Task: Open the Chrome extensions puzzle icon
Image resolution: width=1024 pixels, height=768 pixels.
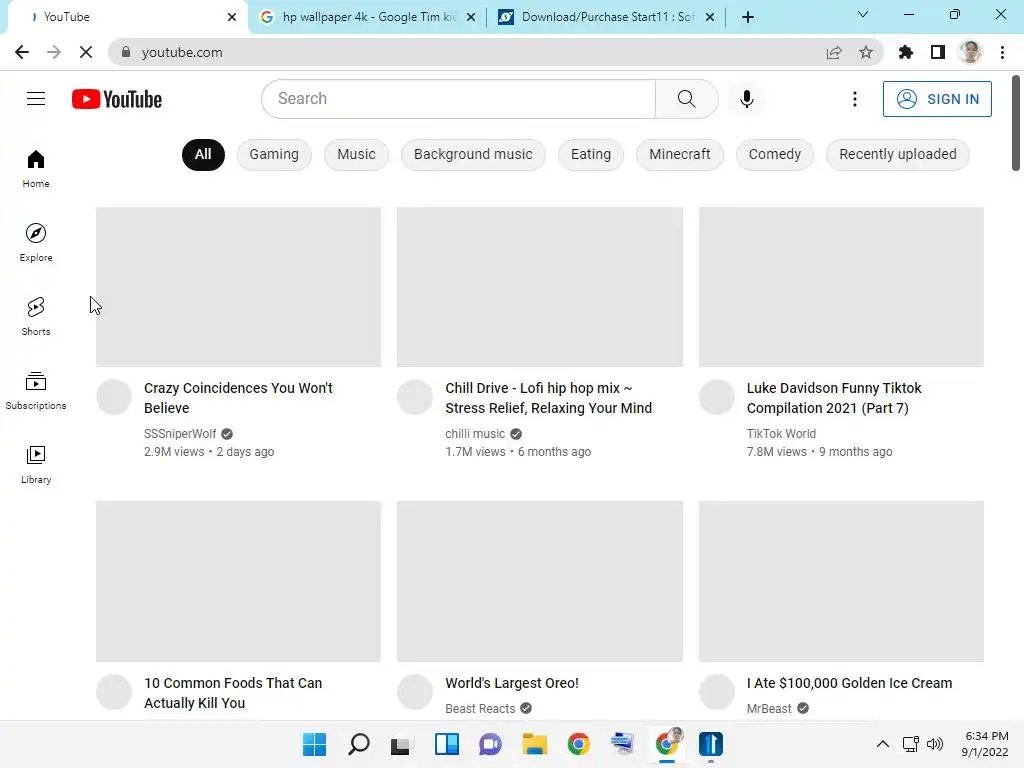Action: tap(906, 52)
